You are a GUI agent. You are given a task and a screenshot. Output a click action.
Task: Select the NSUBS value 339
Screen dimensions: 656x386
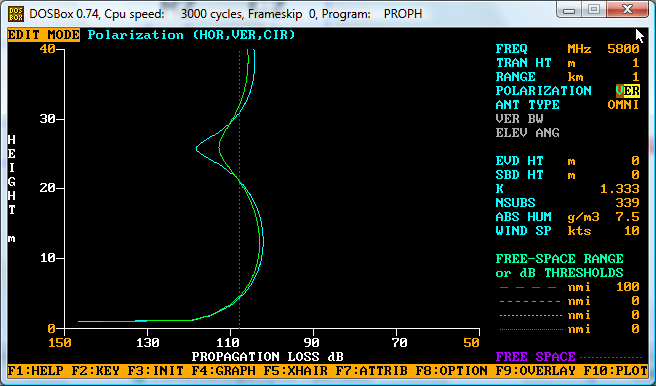pyautogui.click(x=628, y=203)
